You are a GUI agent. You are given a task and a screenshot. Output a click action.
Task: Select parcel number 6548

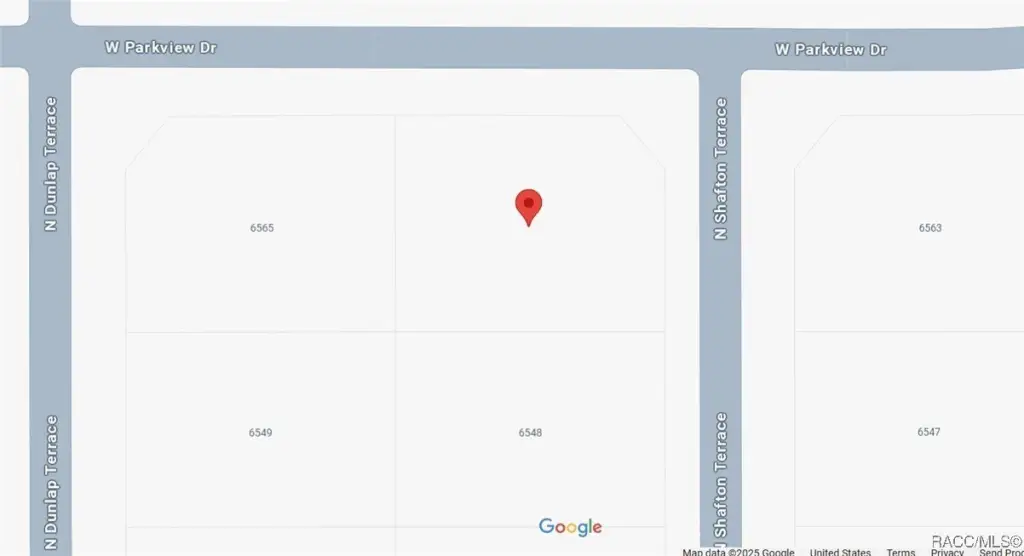(x=530, y=433)
